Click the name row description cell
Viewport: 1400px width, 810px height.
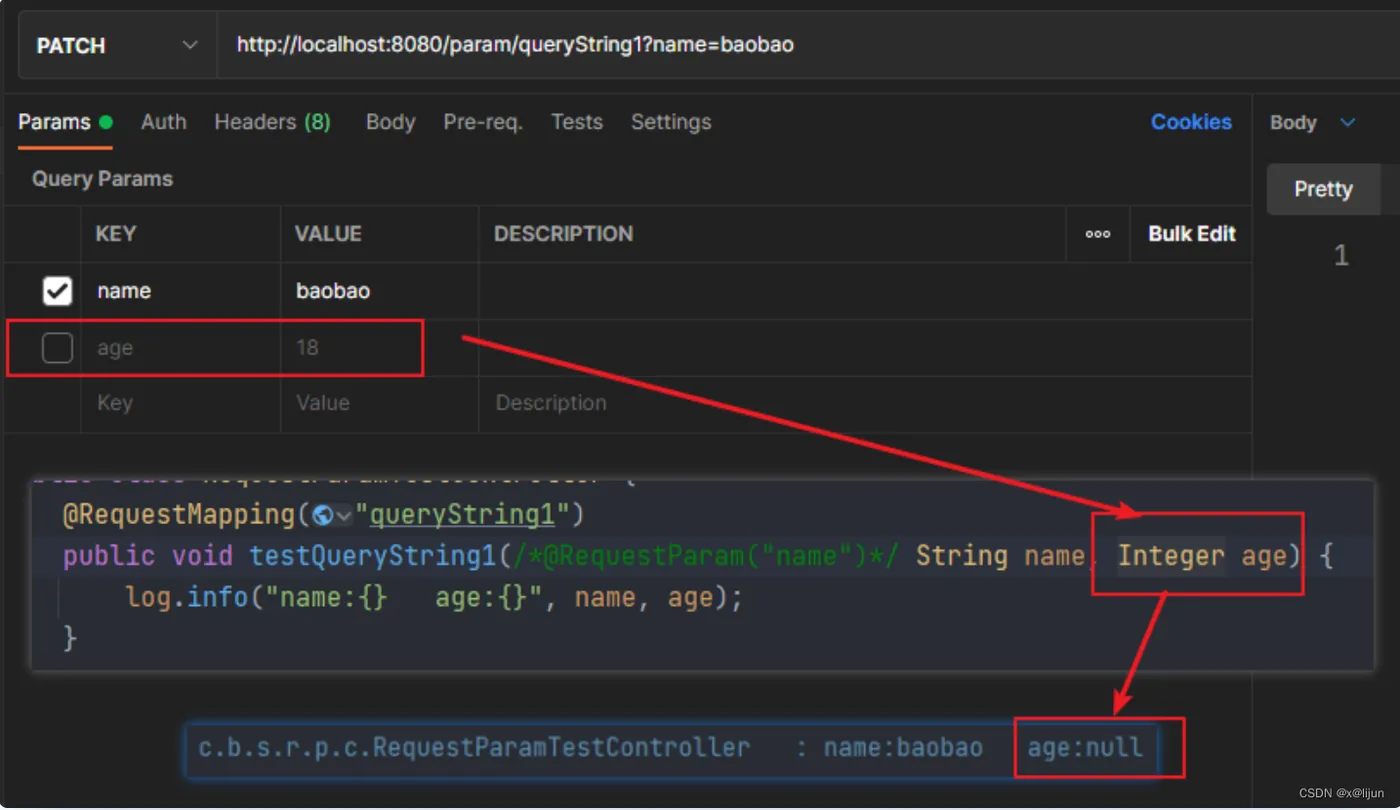click(x=865, y=291)
